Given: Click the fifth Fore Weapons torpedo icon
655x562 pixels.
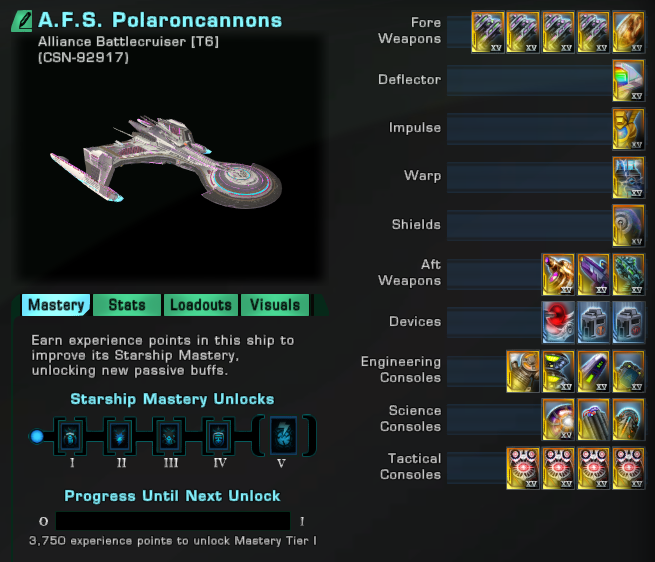Looking at the screenshot, I should point(628,32).
